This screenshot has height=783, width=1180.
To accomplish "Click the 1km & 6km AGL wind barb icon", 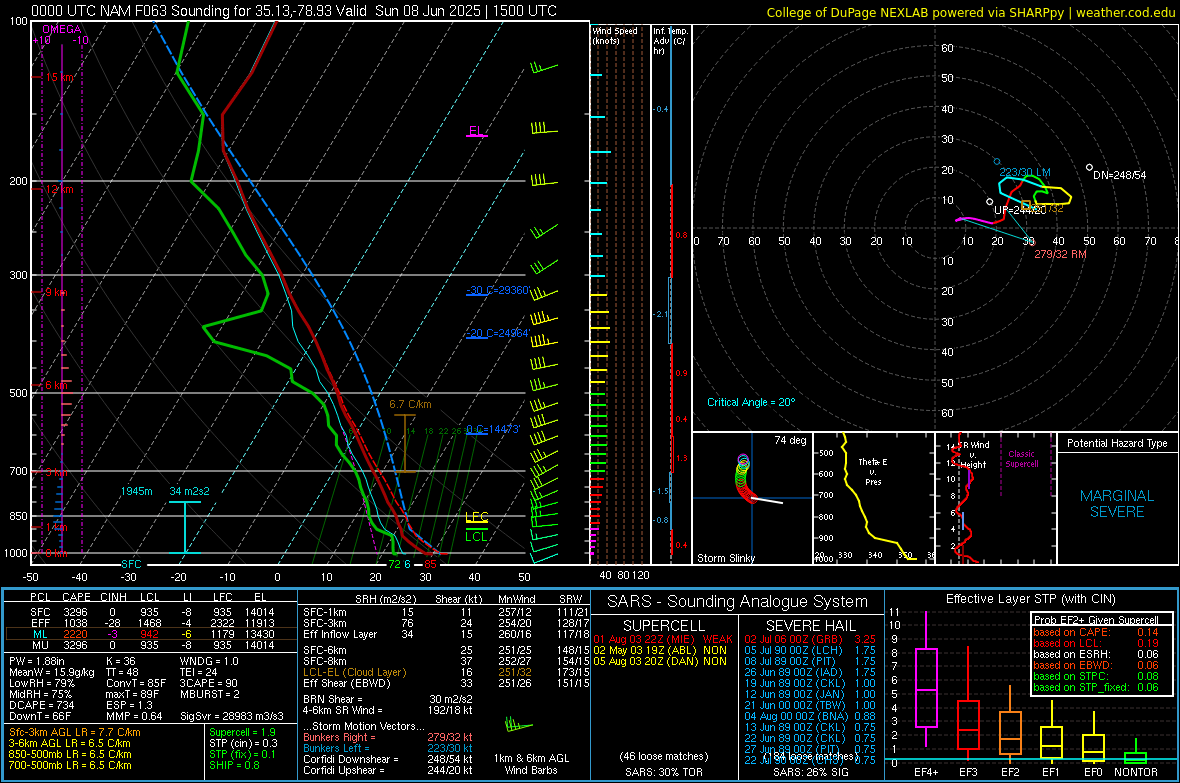I will pyautogui.click(x=519, y=726).
